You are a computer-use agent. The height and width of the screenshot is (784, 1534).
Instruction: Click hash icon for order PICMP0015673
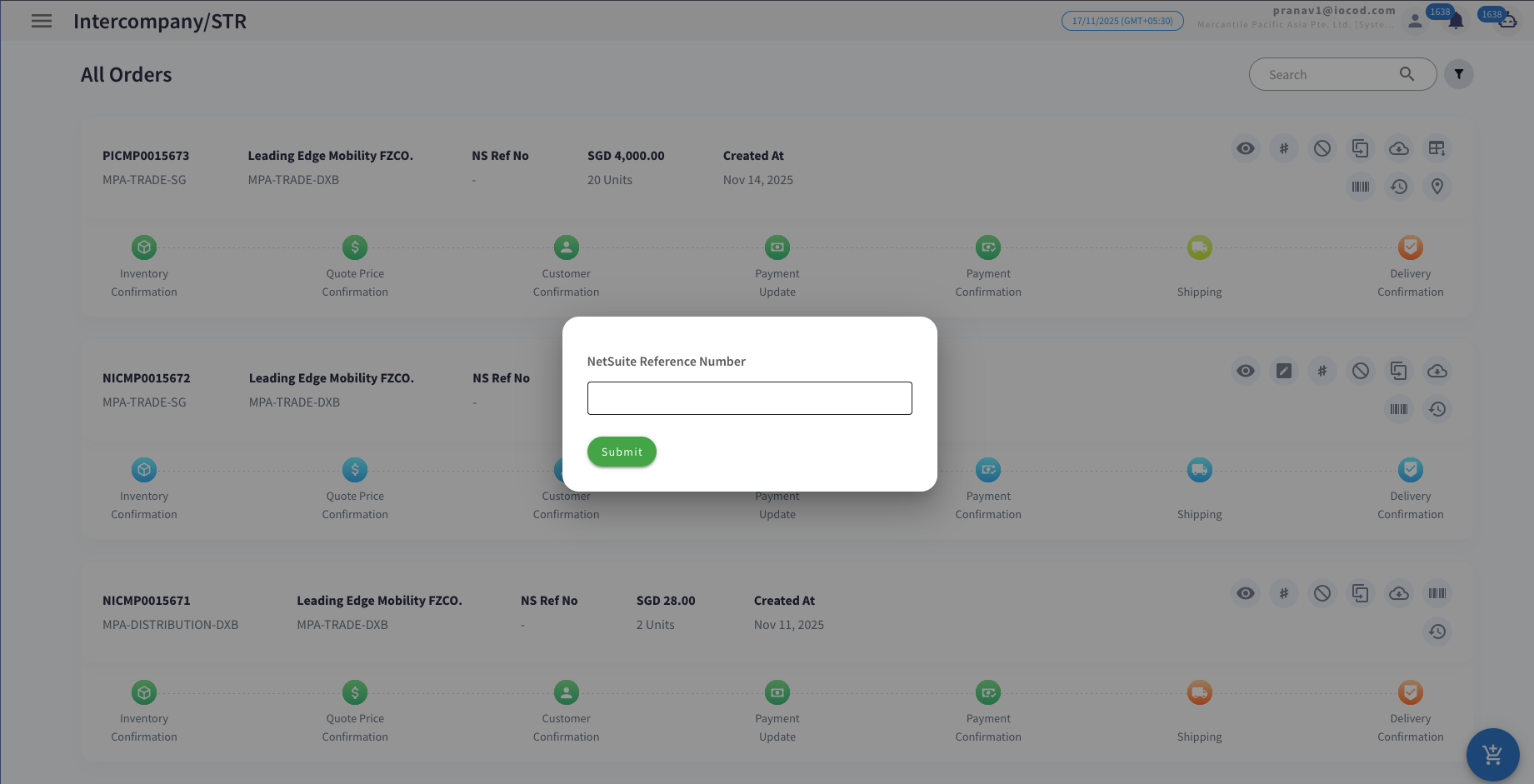tap(1283, 148)
